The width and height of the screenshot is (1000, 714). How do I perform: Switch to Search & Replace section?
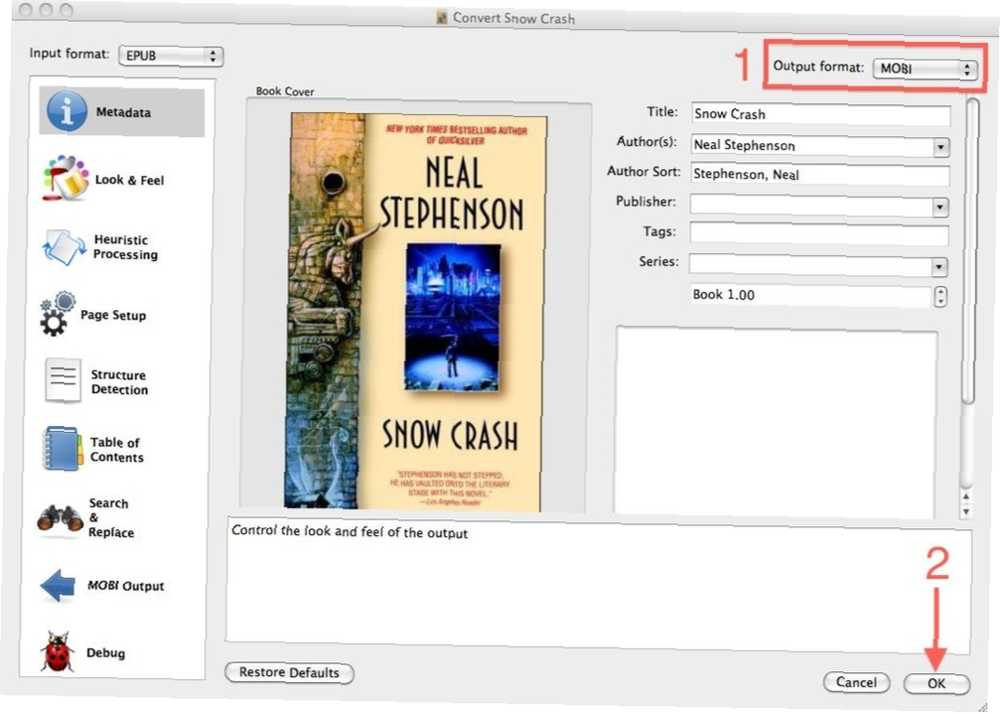pyautogui.click(x=111, y=518)
